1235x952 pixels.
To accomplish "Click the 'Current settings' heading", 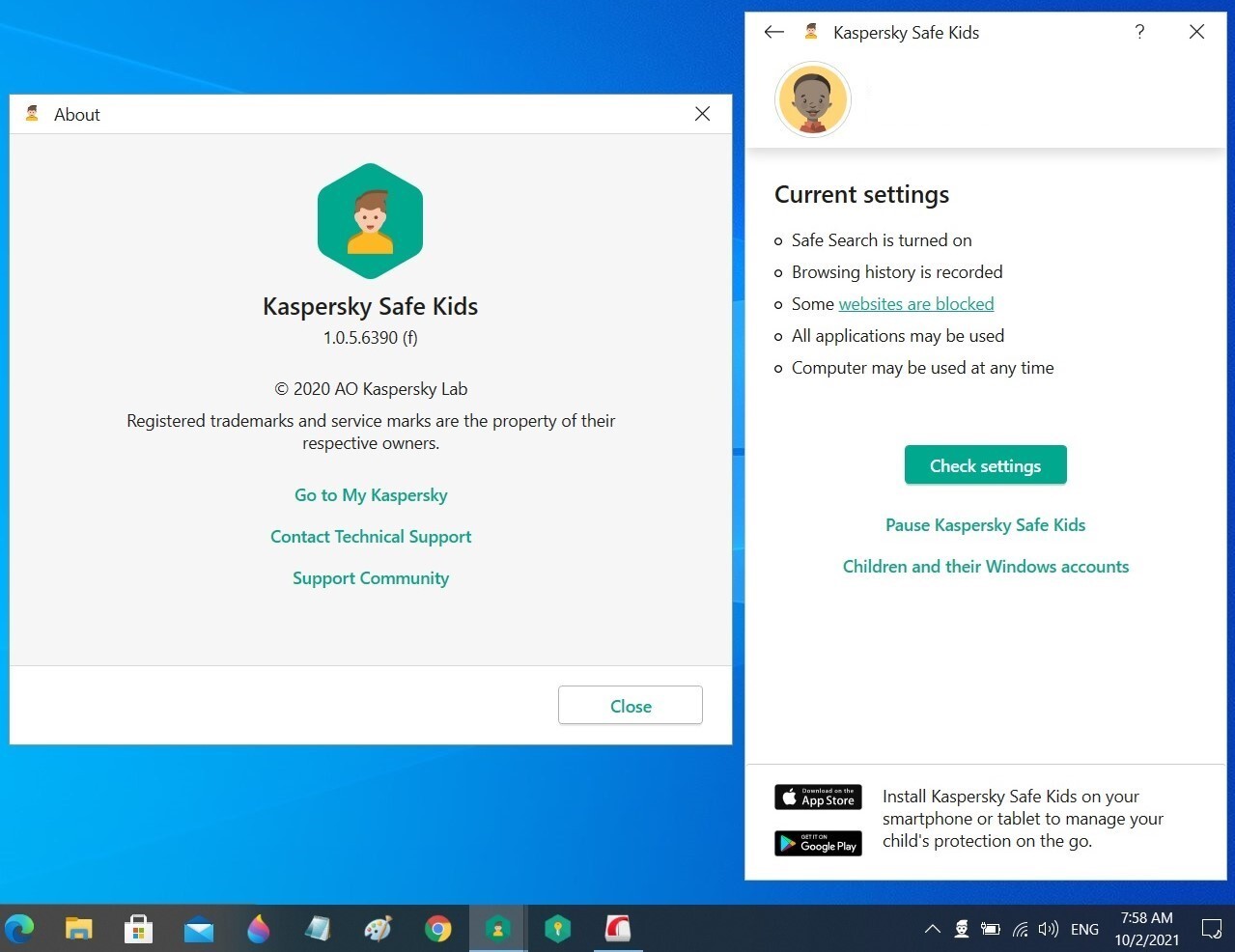I will 862,195.
